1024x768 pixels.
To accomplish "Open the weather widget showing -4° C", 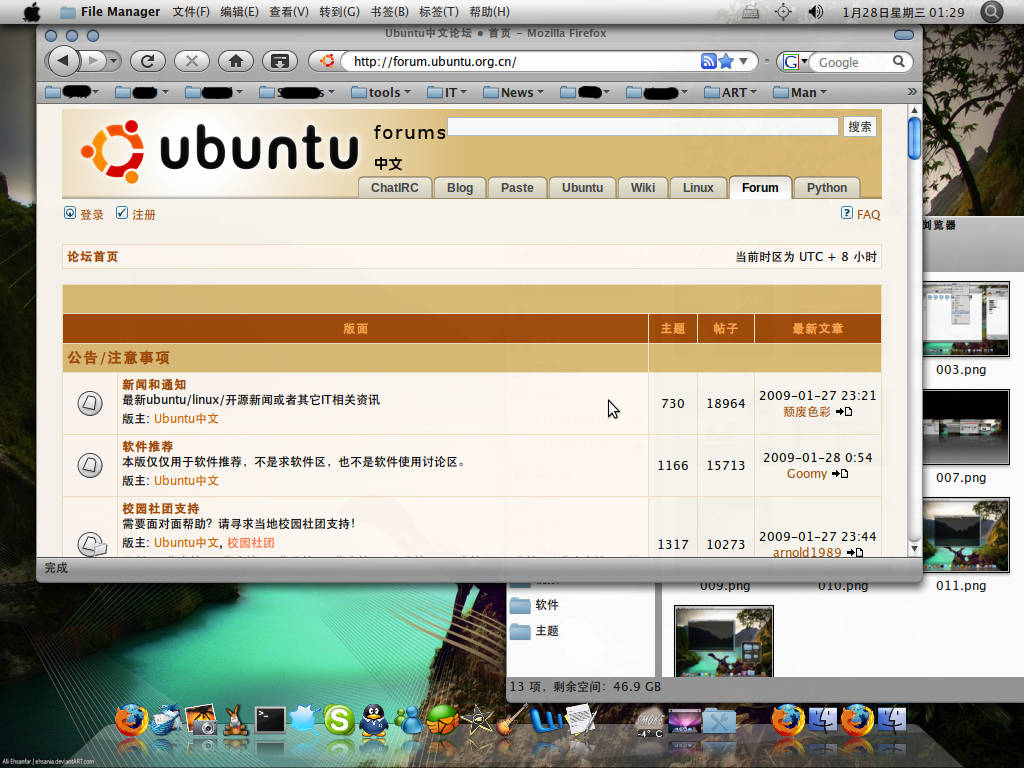I will tap(650, 724).
